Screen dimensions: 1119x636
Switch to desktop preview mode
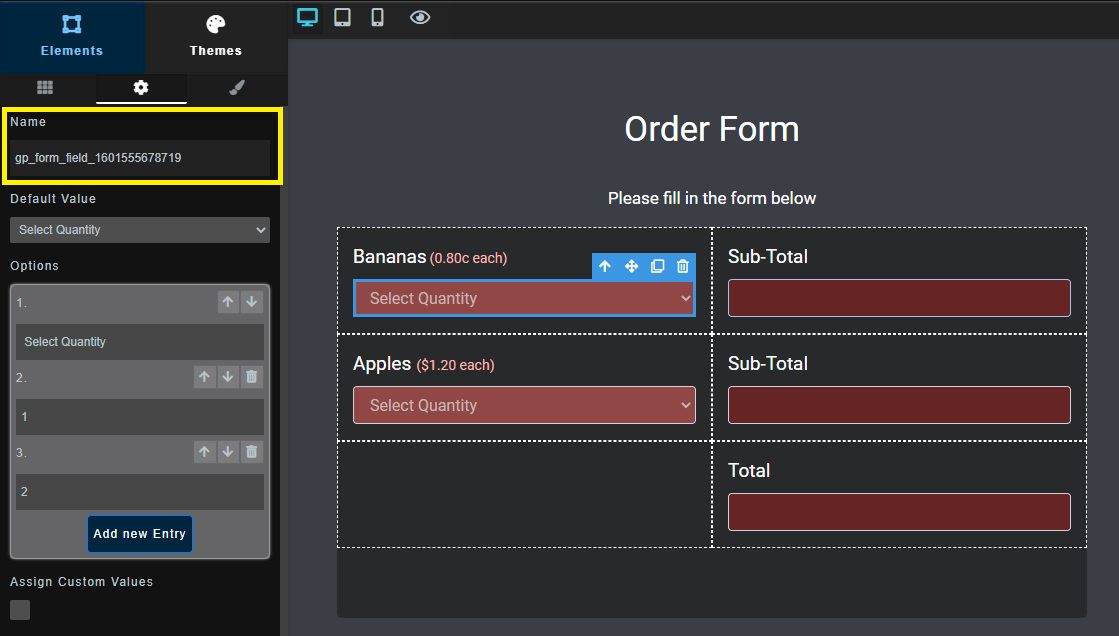(308, 18)
